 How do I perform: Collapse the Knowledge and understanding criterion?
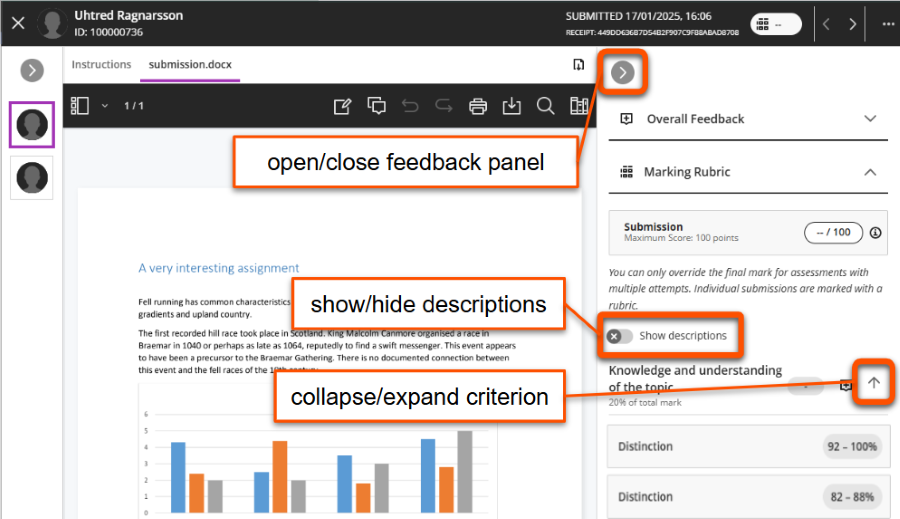point(873,383)
